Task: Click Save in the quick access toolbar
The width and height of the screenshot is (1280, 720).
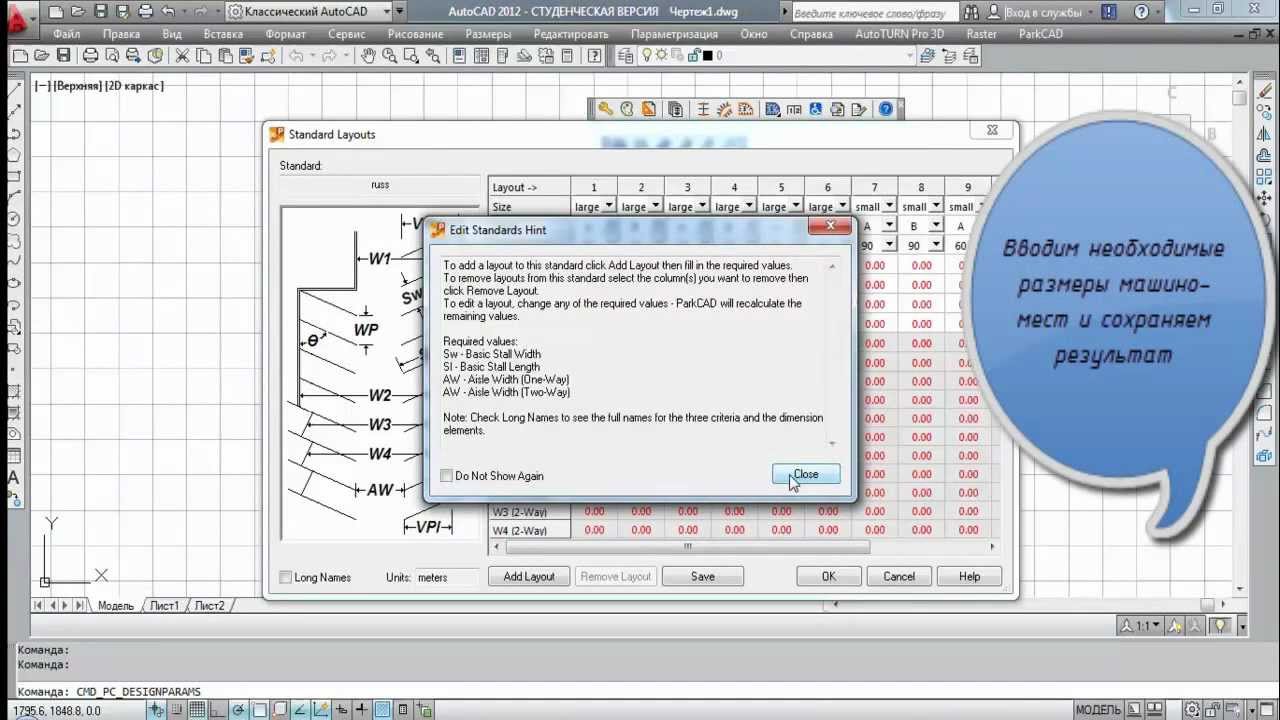Action: point(100,12)
